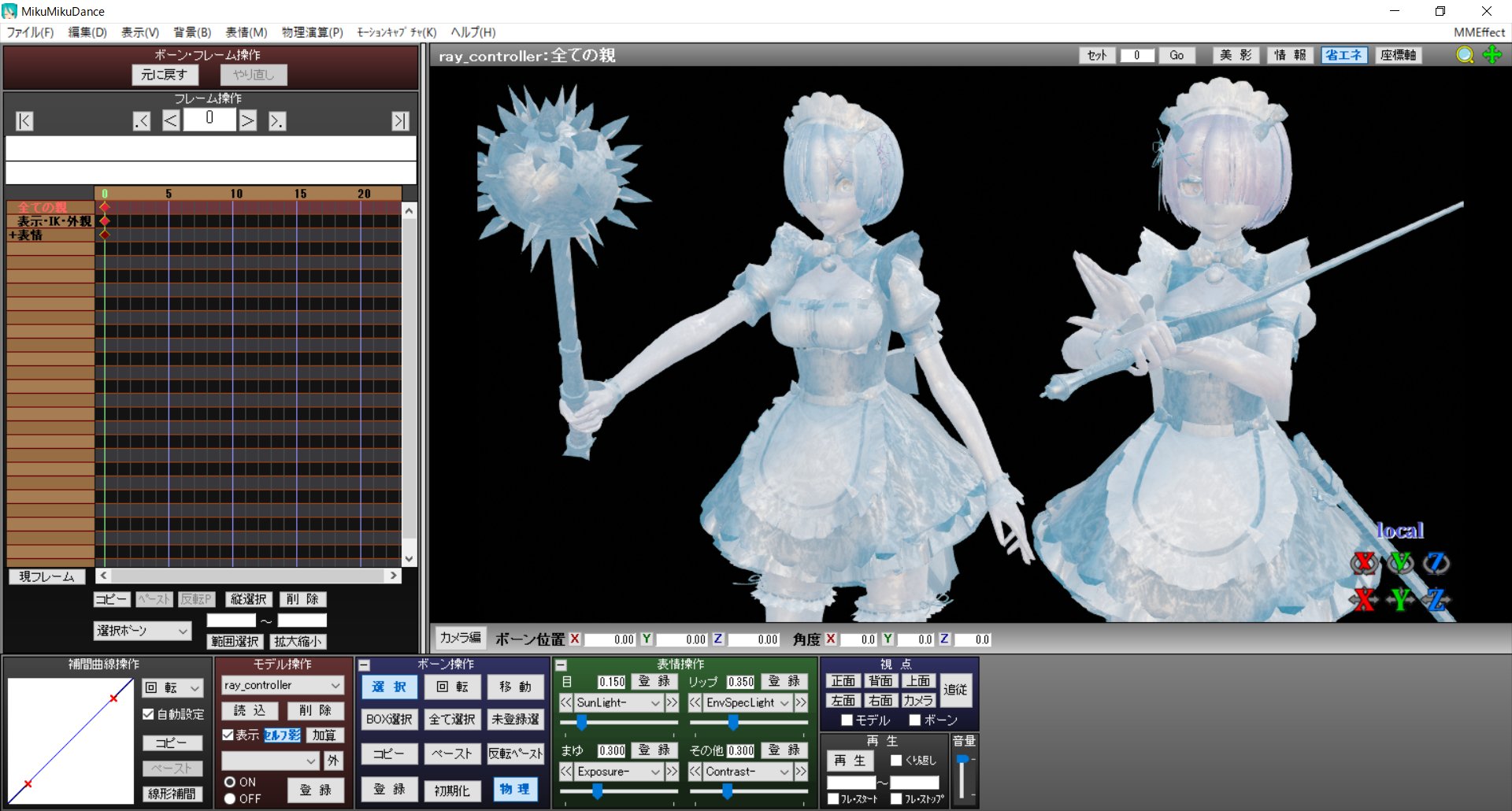The width and height of the screenshot is (1512, 811).
Task: Click 元に戻す undo button
Action: click(165, 75)
